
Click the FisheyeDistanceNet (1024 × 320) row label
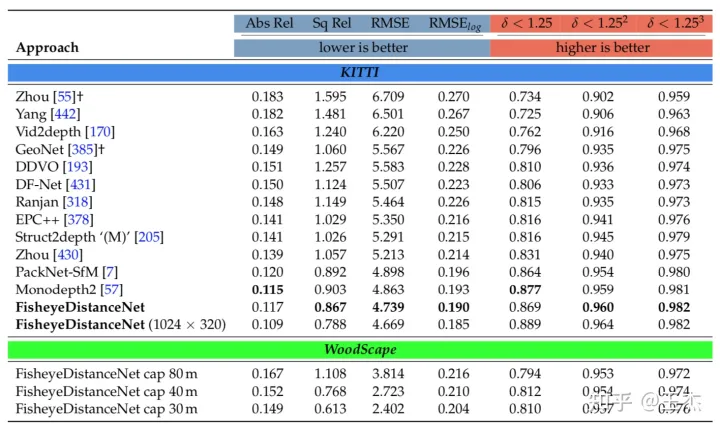point(121,325)
